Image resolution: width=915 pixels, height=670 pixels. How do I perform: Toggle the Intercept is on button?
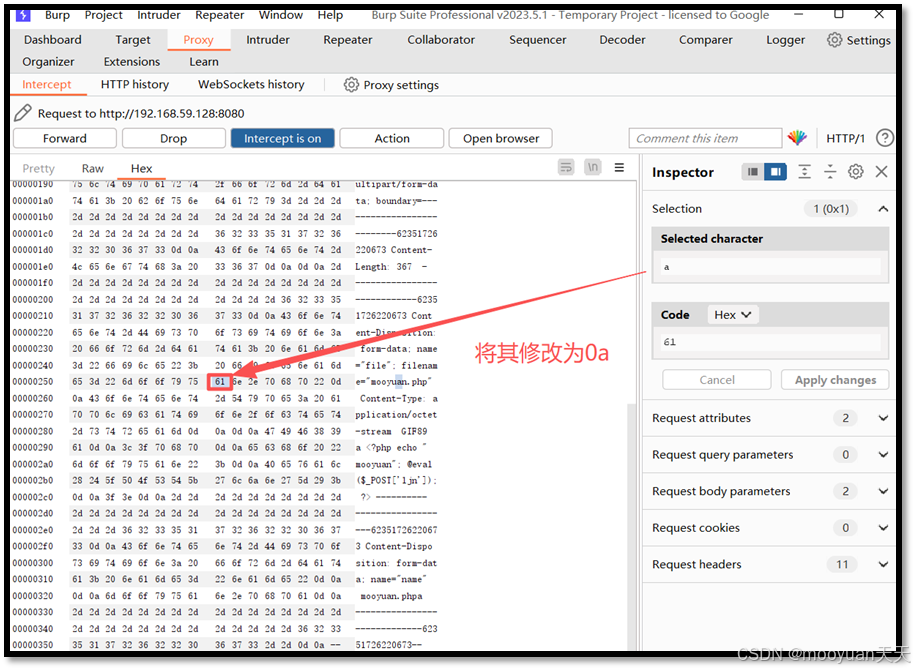[x=282, y=138]
